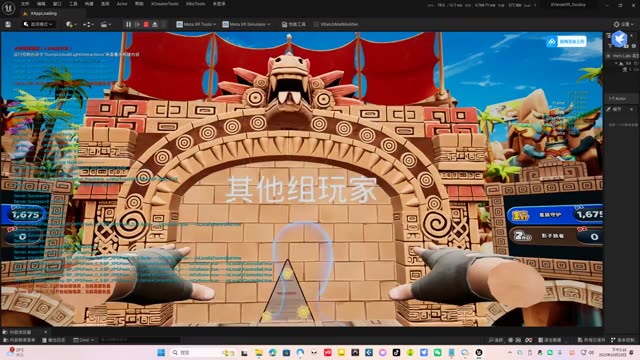Viewport: 640px width, 360px height.
Task: Click the 内容侧滑菜单 content drawer button
Action: pyautogui.click(x=19, y=340)
